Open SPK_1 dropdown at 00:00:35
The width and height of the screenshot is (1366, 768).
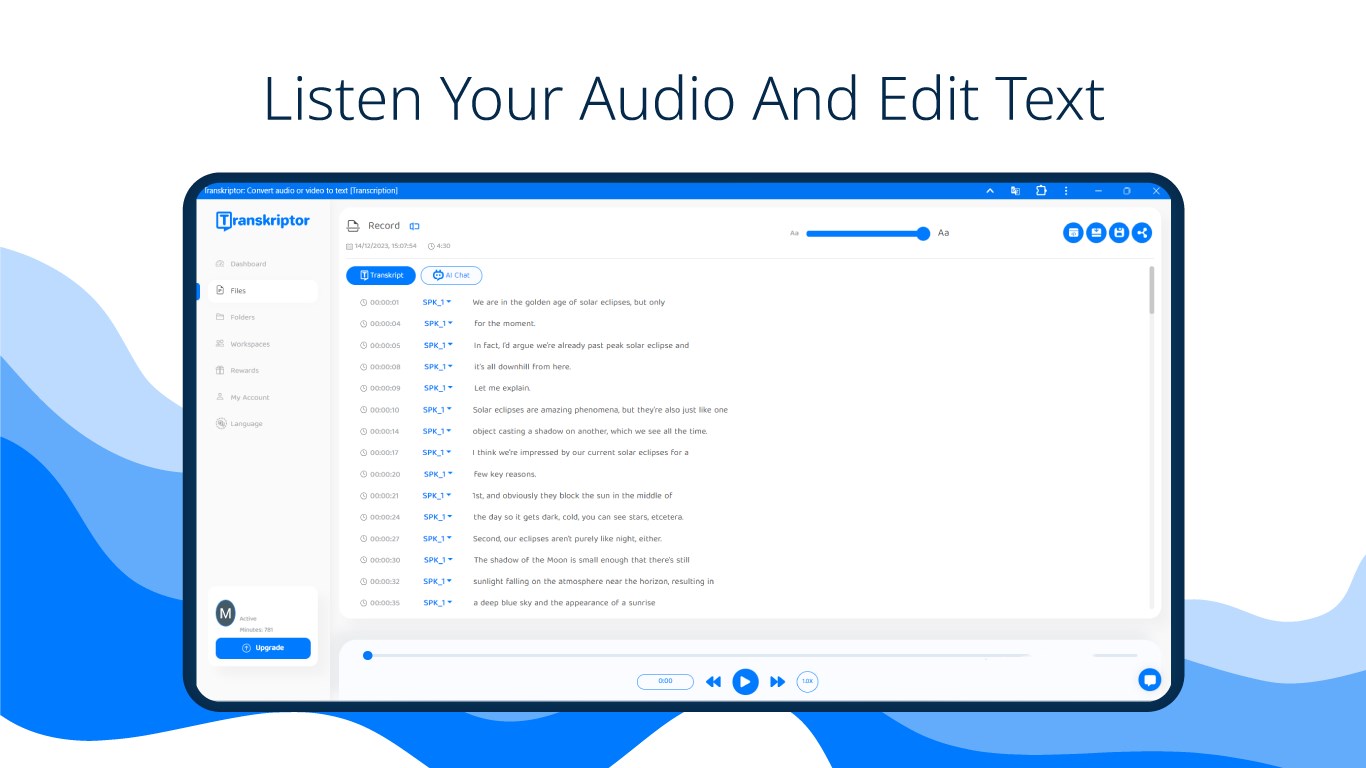438,603
